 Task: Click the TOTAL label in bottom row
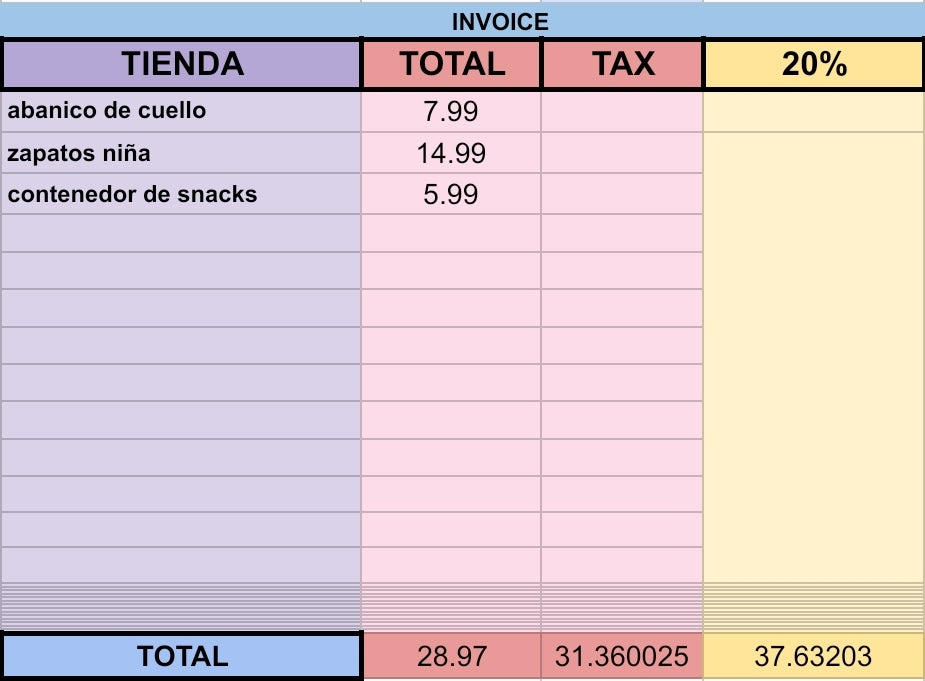tap(182, 656)
